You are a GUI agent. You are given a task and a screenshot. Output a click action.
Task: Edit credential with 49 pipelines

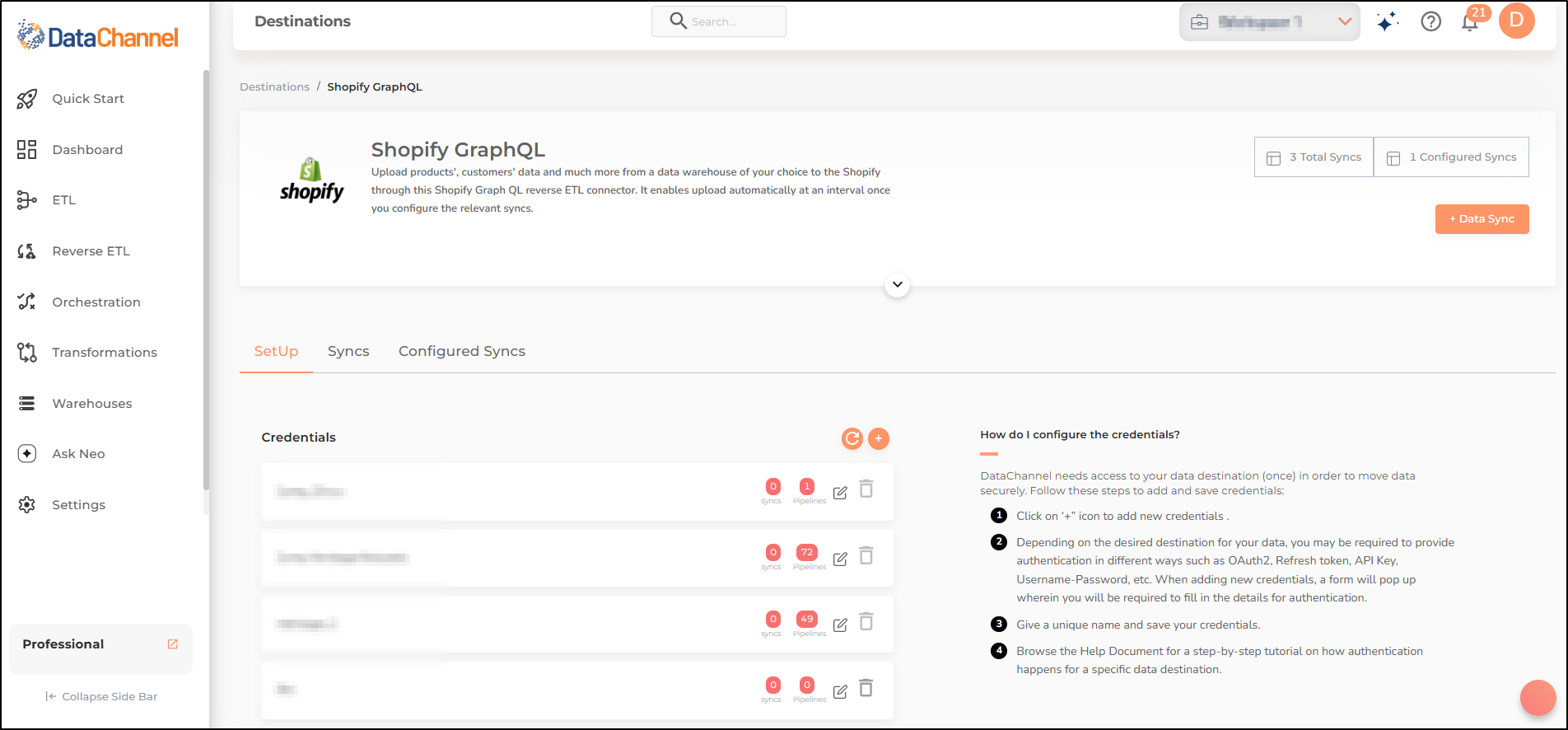click(x=840, y=625)
